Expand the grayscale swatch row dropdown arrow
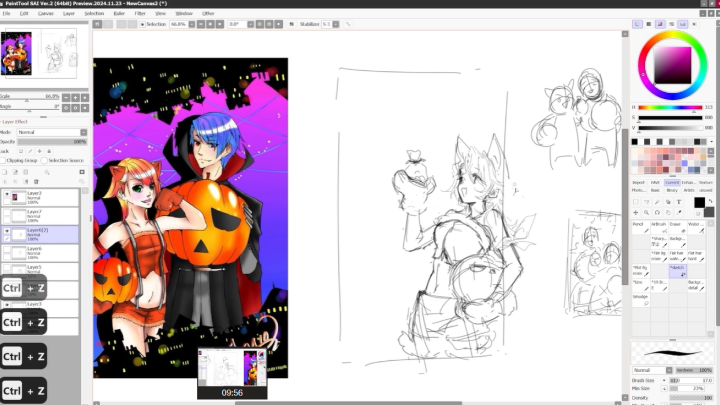Viewport: 720px width, 405px height. (x=711, y=141)
